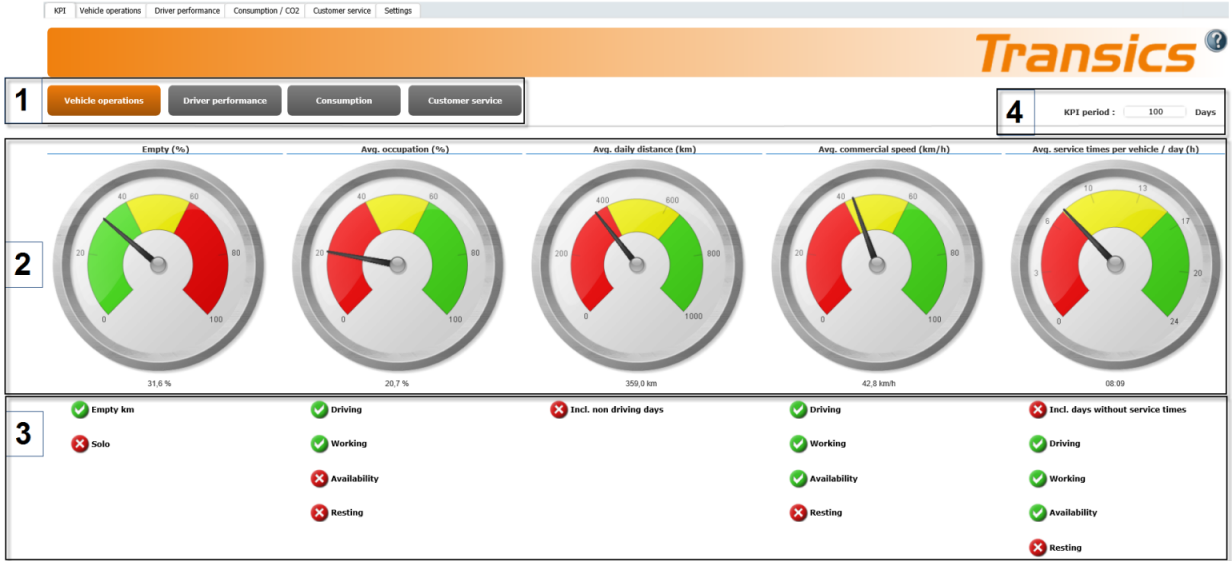This screenshot has width=1232, height=561.
Task: Select the Consumption KPI button
Action: [344, 101]
